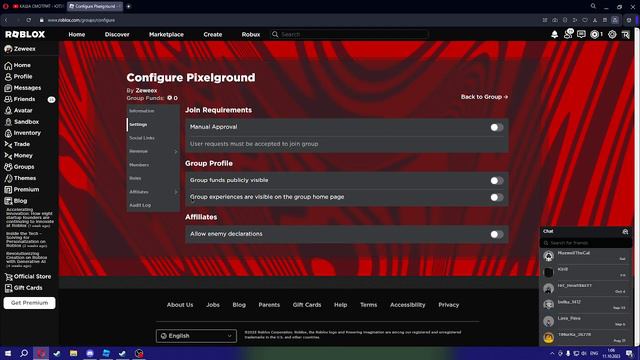
Task: Open the Privacy footer link
Action: pos(449,305)
